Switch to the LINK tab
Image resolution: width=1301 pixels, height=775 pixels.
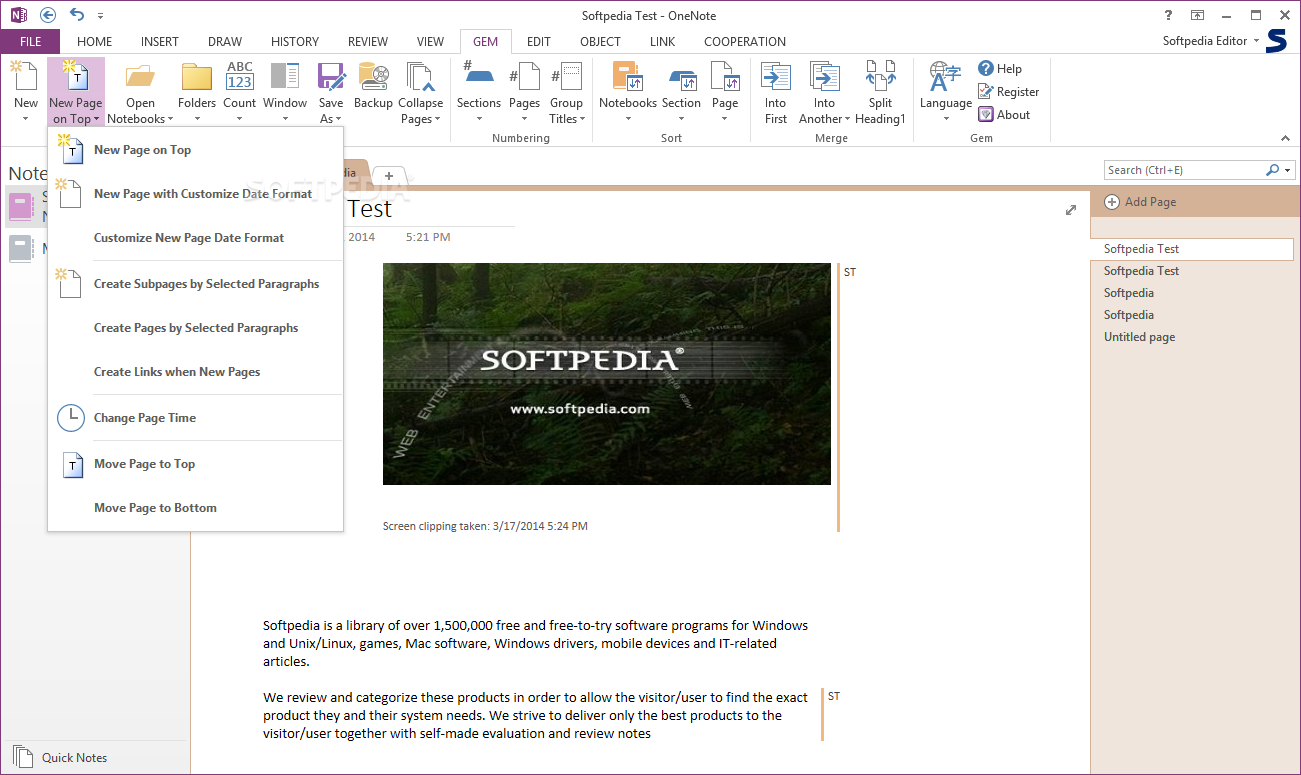(x=662, y=42)
